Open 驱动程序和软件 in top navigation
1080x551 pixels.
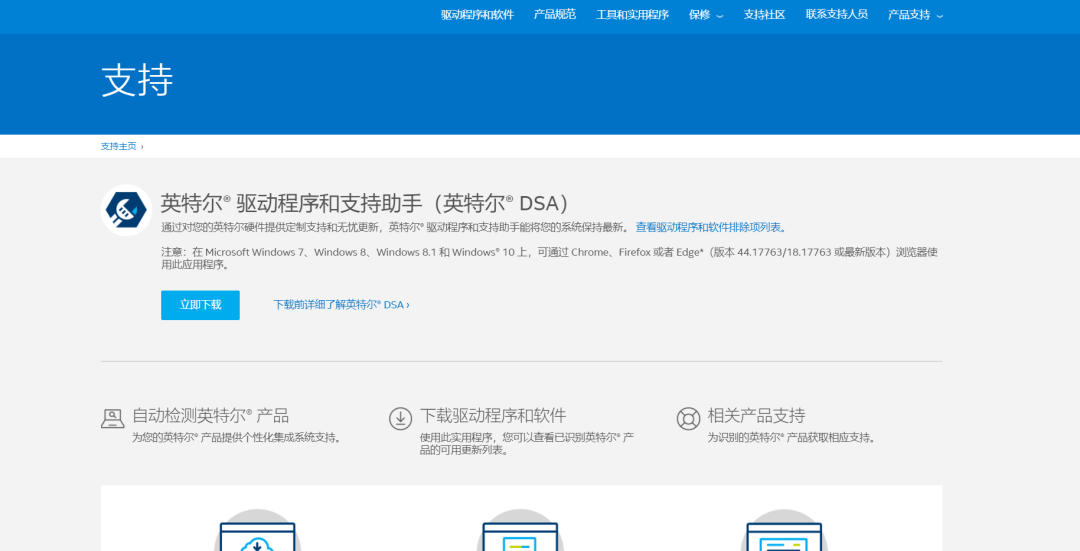(477, 14)
